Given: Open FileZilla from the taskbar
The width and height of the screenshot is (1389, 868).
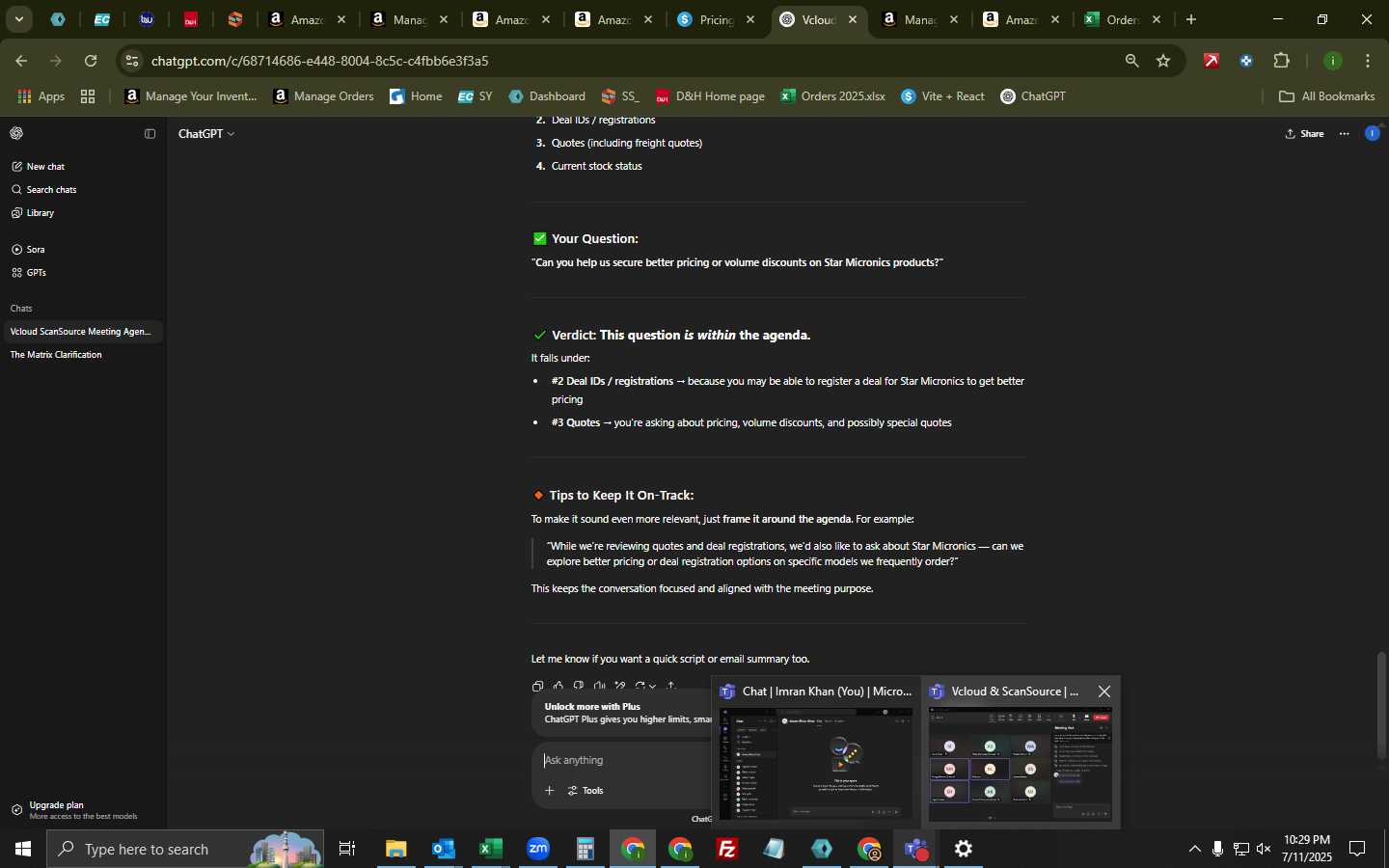Looking at the screenshot, I should [x=726, y=849].
